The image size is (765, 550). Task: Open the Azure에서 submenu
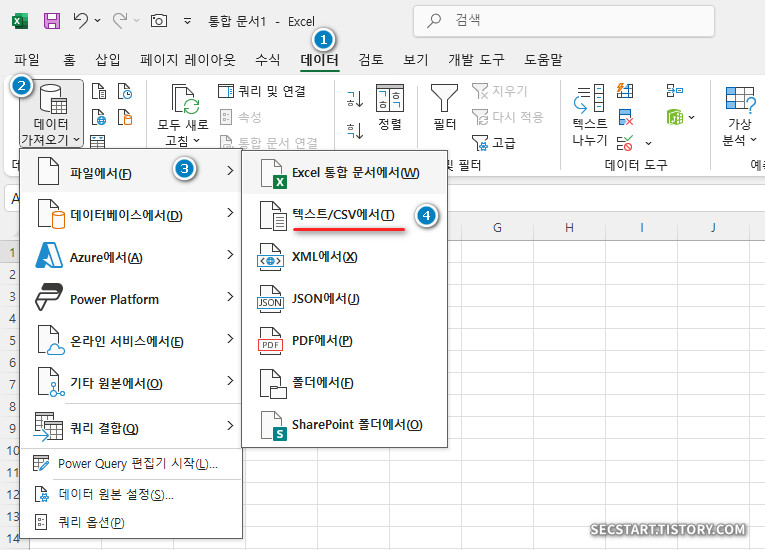point(131,256)
